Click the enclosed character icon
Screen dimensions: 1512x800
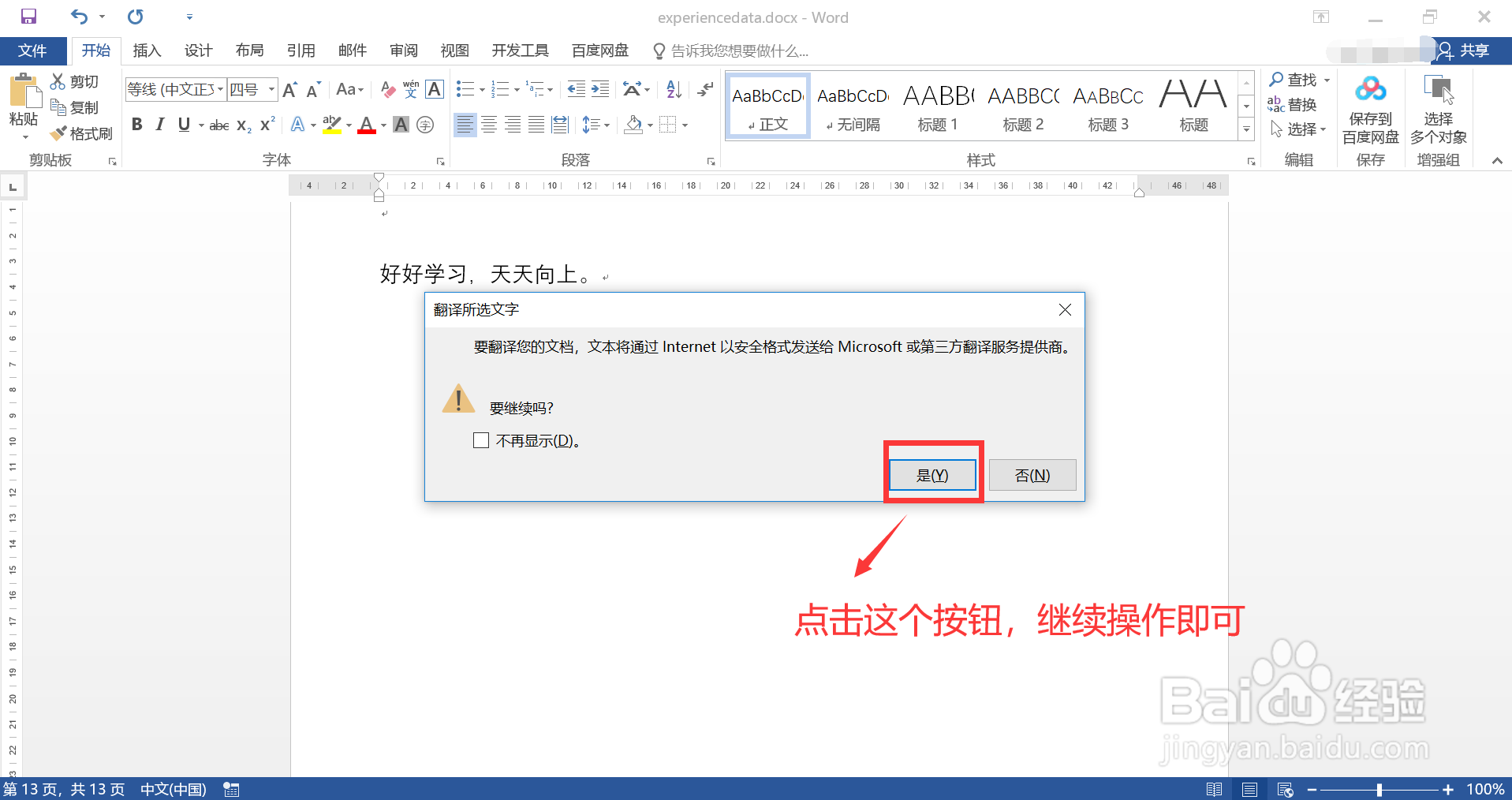pyautogui.click(x=425, y=125)
